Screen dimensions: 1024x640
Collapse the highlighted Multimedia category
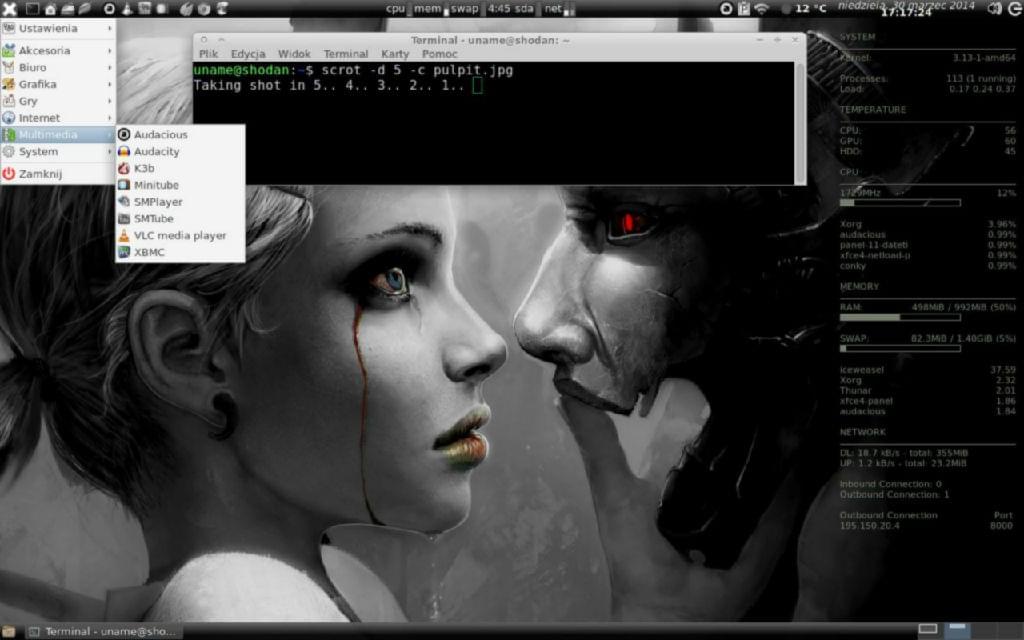57,135
